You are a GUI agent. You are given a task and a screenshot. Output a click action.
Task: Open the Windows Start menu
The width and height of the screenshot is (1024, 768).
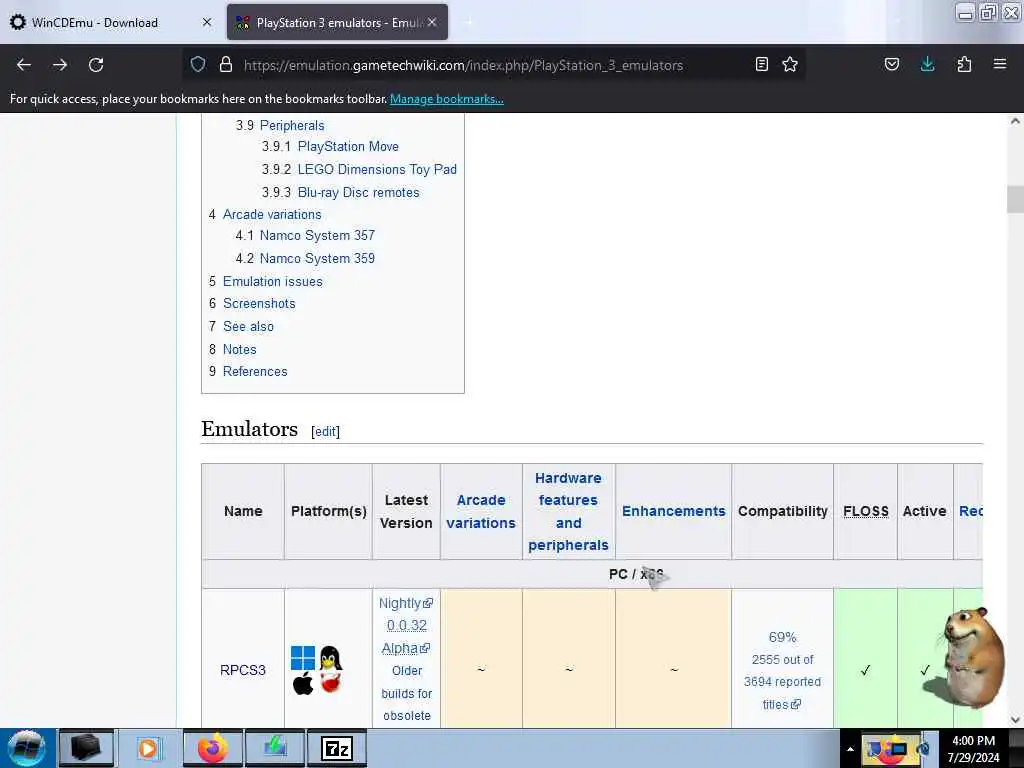[x=26, y=748]
